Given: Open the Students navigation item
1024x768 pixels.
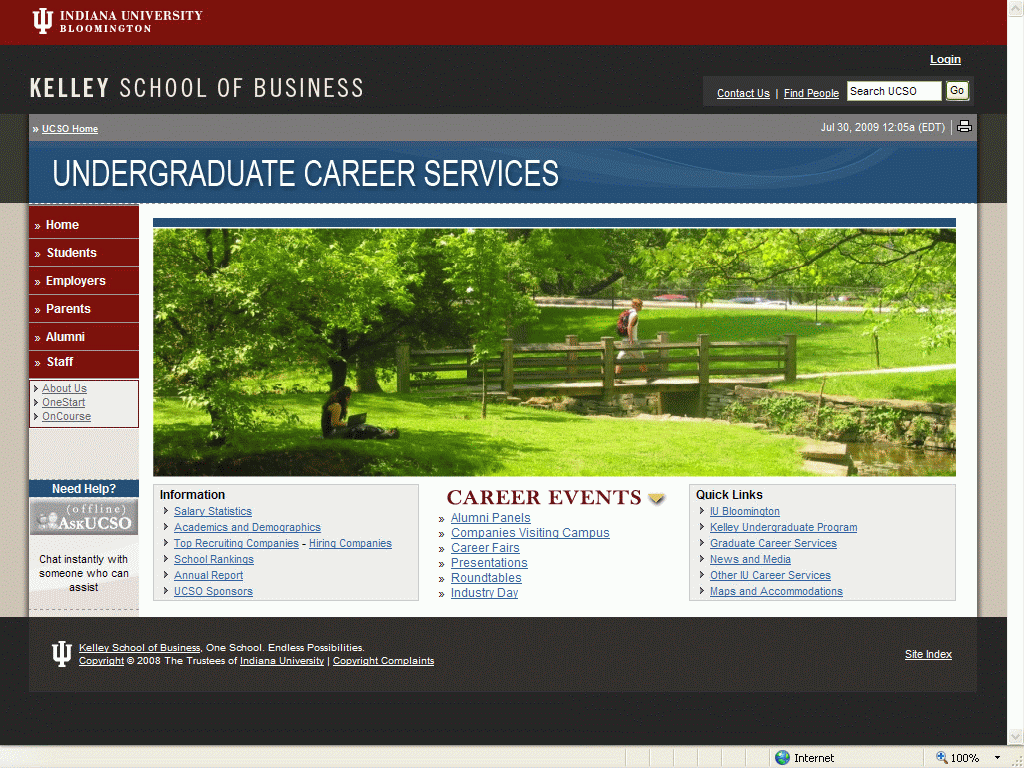Looking at the screenshot, I should pyautogui.click(x=84, y=253).
